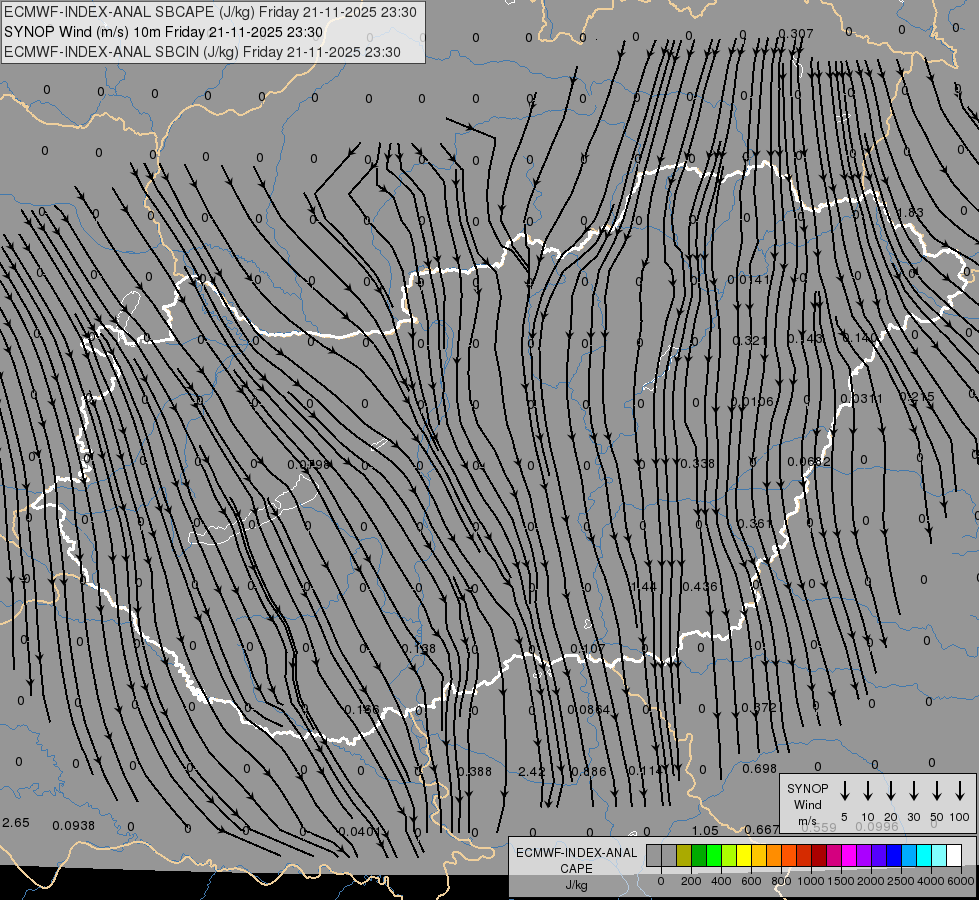Click the 100 m/s wind arrow in legend
This screenshot has height=900, width=979.
pos(960,791)
